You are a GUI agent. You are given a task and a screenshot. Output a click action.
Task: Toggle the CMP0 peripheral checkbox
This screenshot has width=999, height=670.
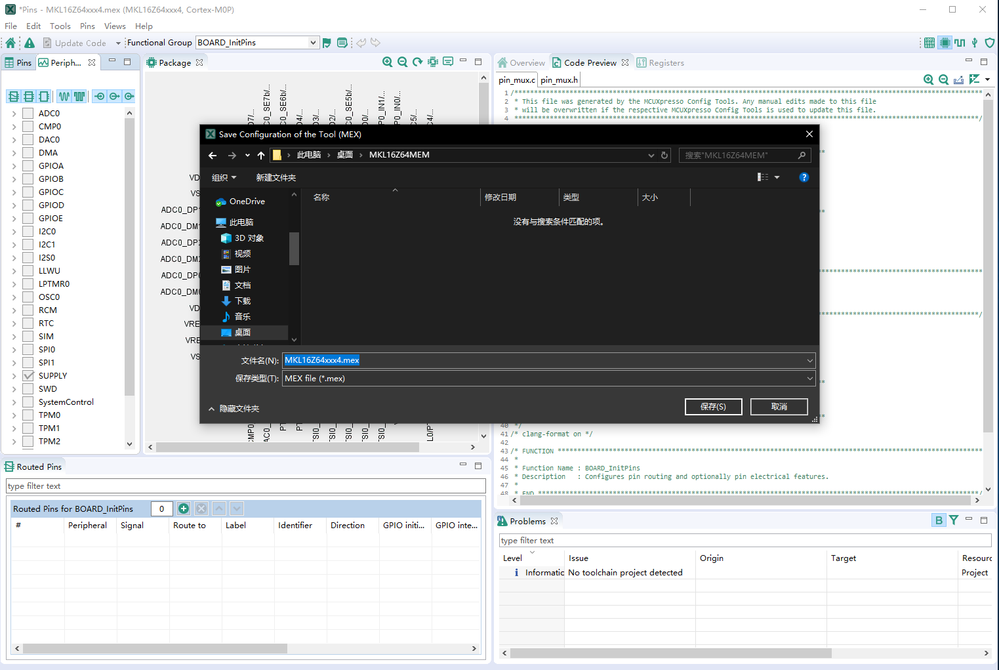(28, 126)
